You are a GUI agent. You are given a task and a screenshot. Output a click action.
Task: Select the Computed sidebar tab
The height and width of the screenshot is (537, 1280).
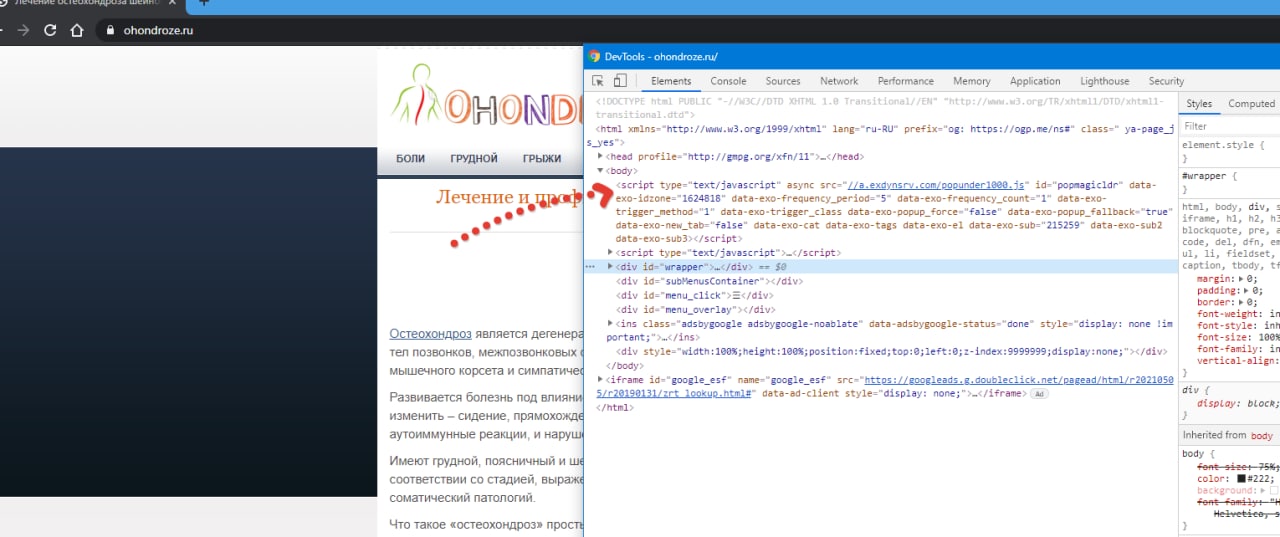pyautogui.click(x=1251, y=104)
